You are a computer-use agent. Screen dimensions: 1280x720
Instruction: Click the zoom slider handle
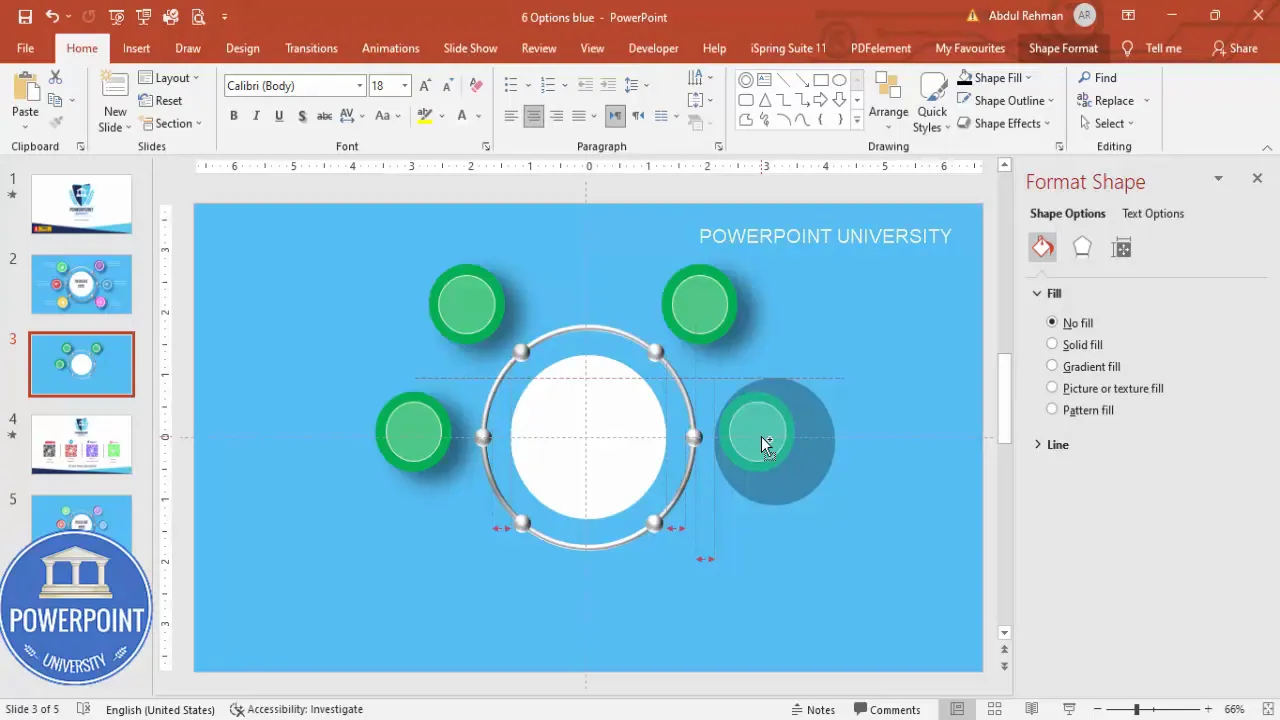1137,709
